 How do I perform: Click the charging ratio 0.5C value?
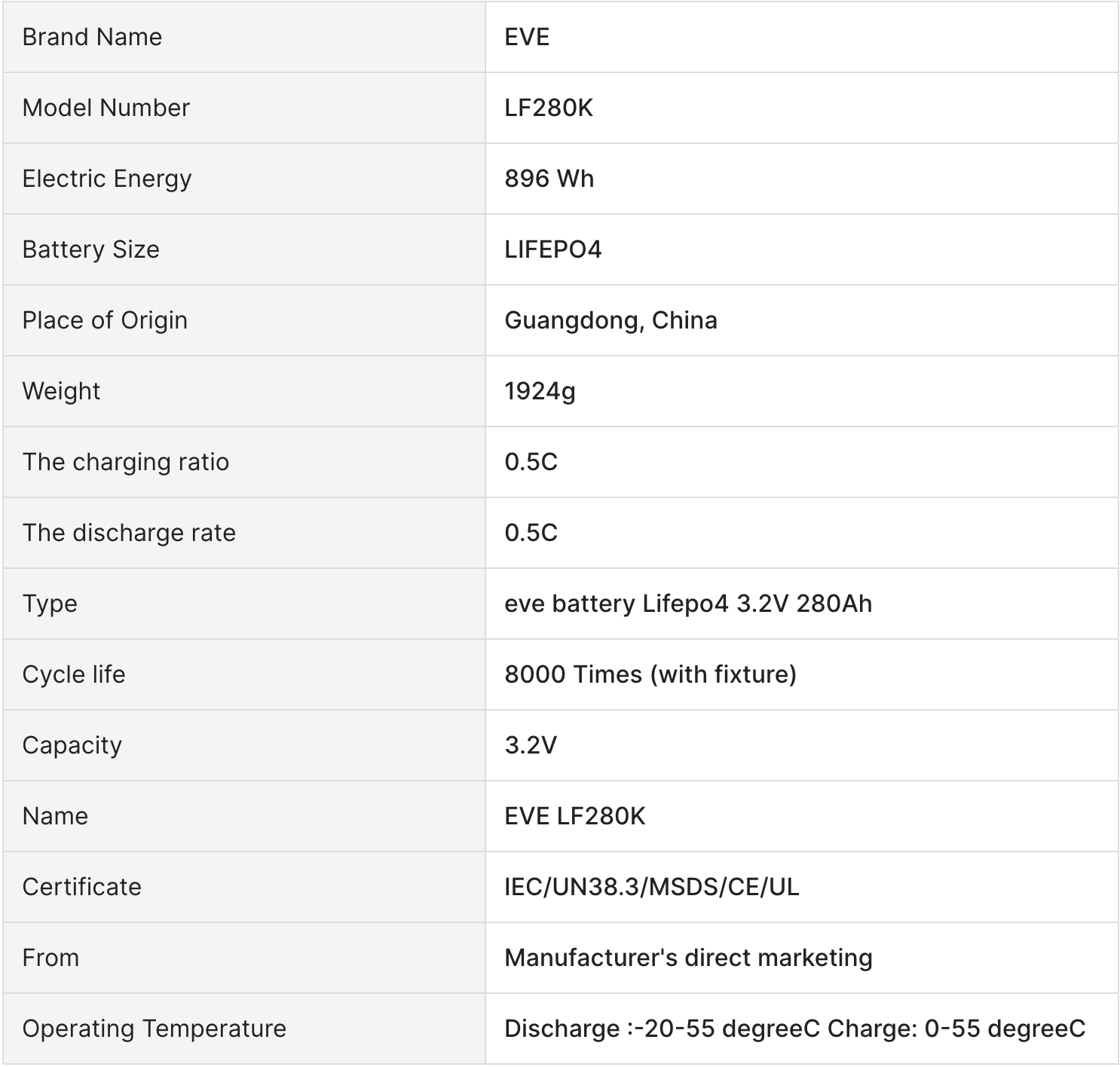[x=531, y=462]
